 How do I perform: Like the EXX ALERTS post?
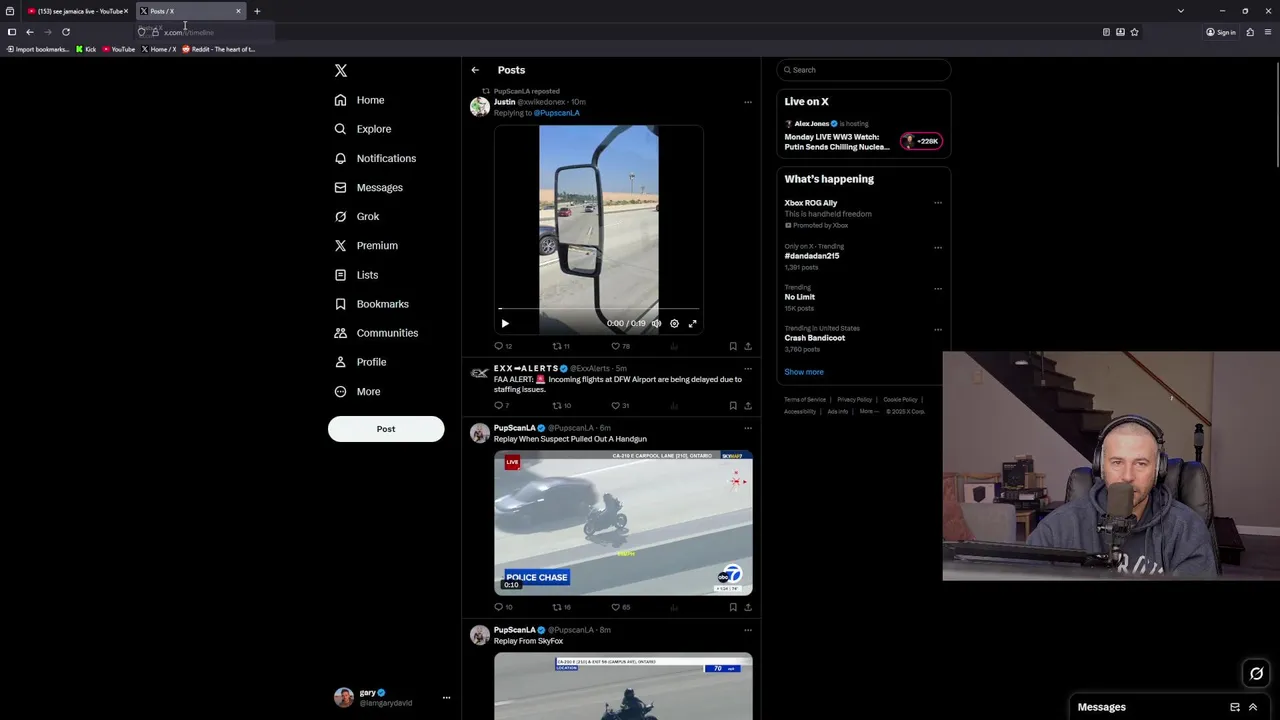pyautogui.click(x=620, y=405)
